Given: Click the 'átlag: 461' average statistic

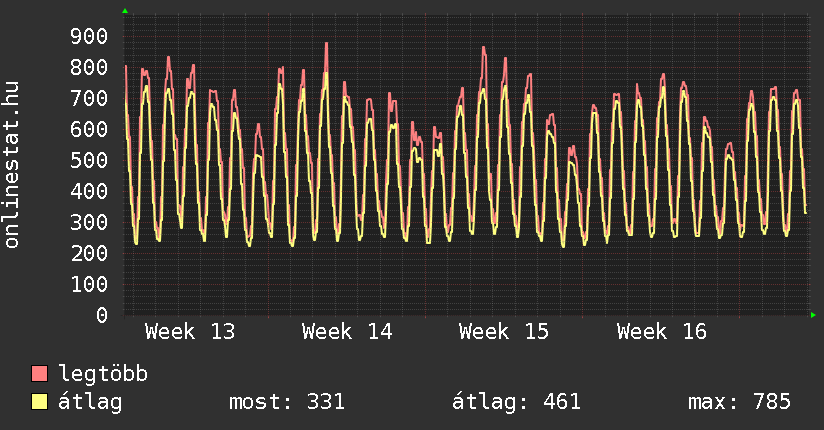Looking at the screenshot, I should [x=517, y=402].
